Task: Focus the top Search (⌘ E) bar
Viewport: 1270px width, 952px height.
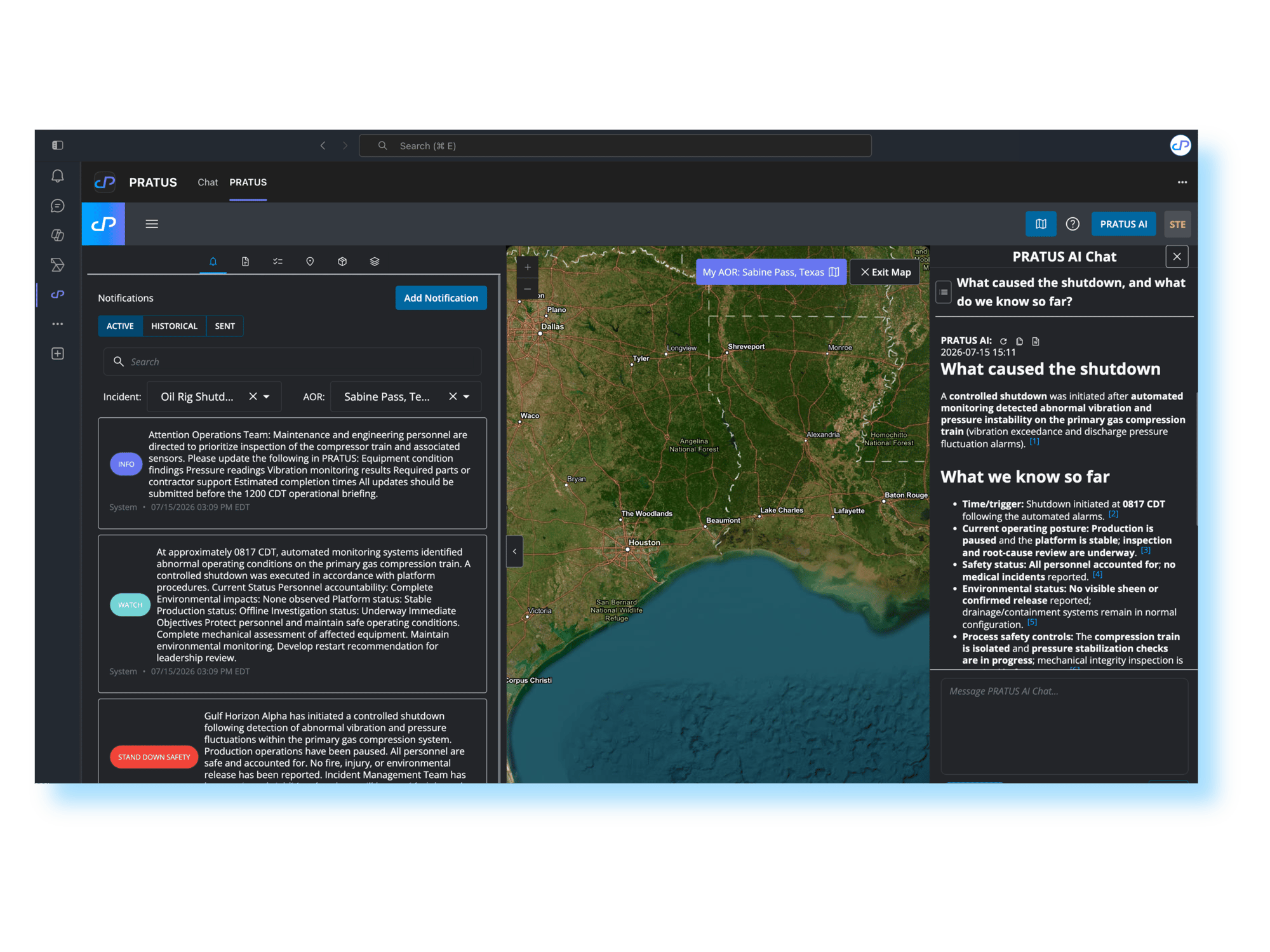Action: 615,145
